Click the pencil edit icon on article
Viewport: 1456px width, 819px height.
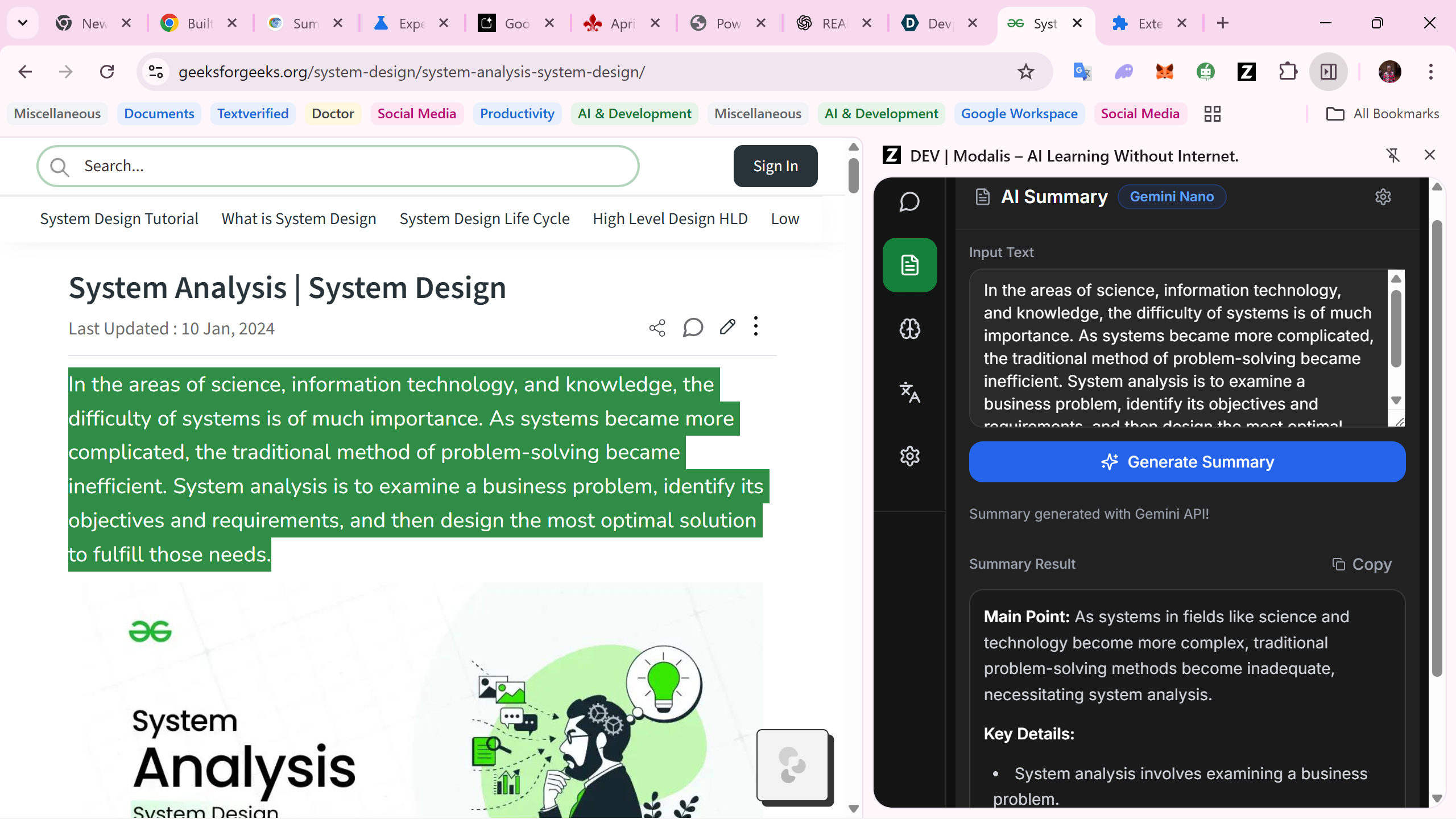click(x=727, y=327)
